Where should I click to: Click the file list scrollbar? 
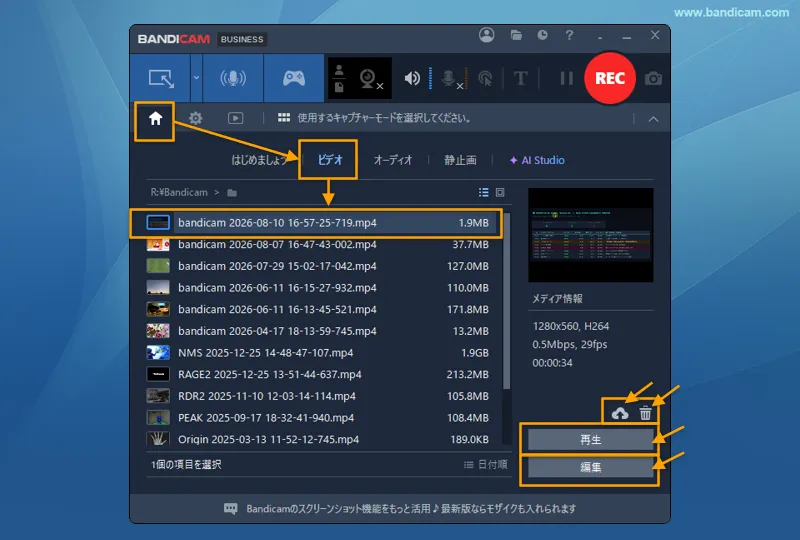click(506, 301)
